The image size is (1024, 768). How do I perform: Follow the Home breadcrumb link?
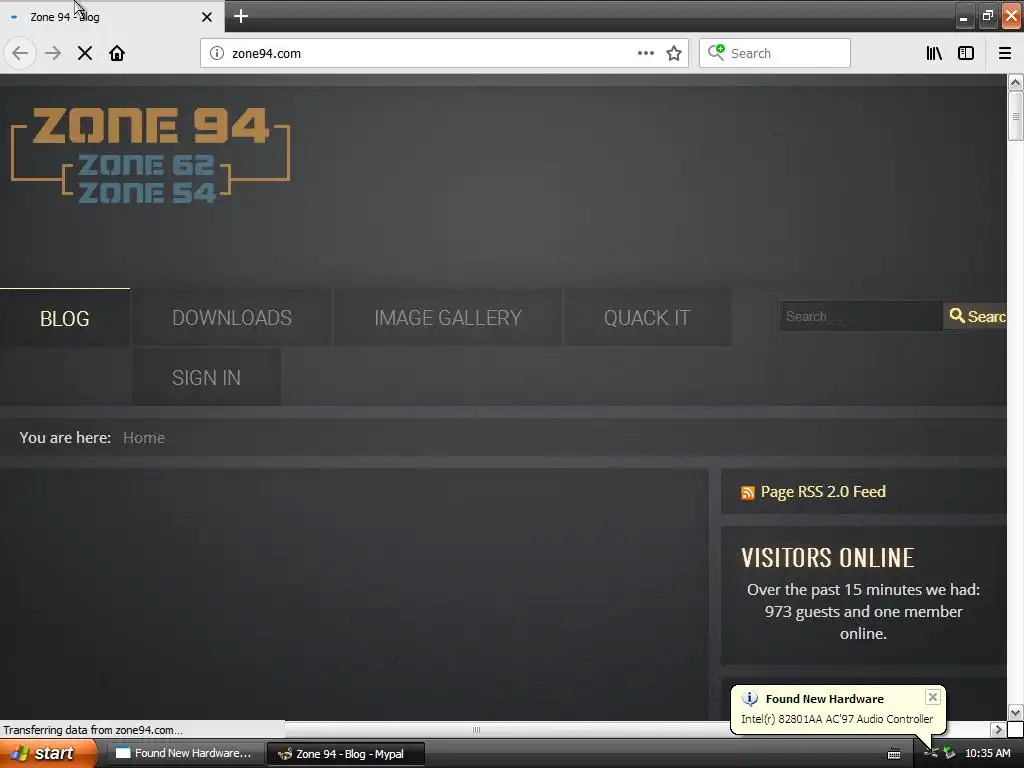(x=144, y=438)
